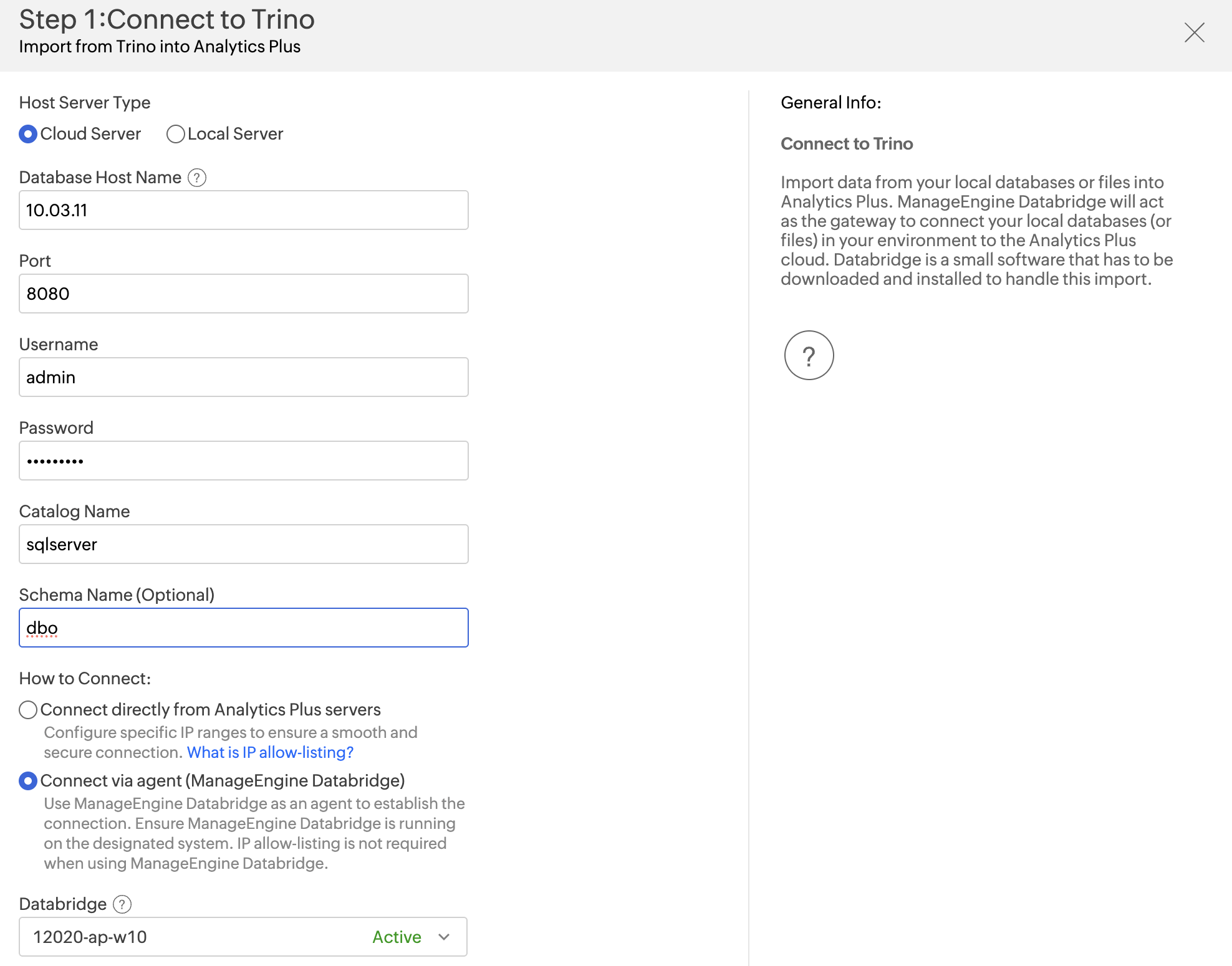1232x966 pixels.
Task: Edit the Port field showing 8080
Action: point(244,294)
